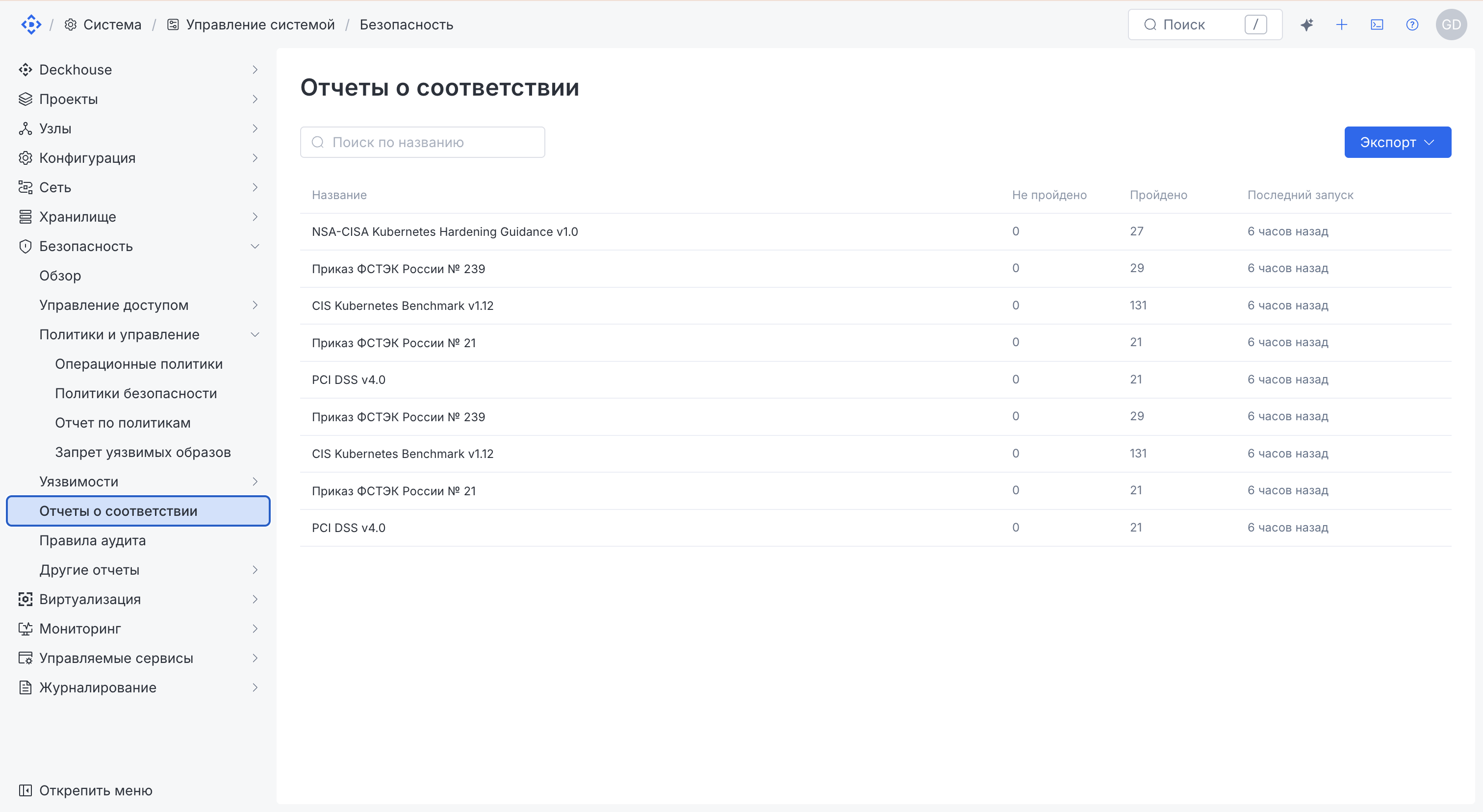
Task: Expand the Проекты section chevron
Action: (255, 99)
